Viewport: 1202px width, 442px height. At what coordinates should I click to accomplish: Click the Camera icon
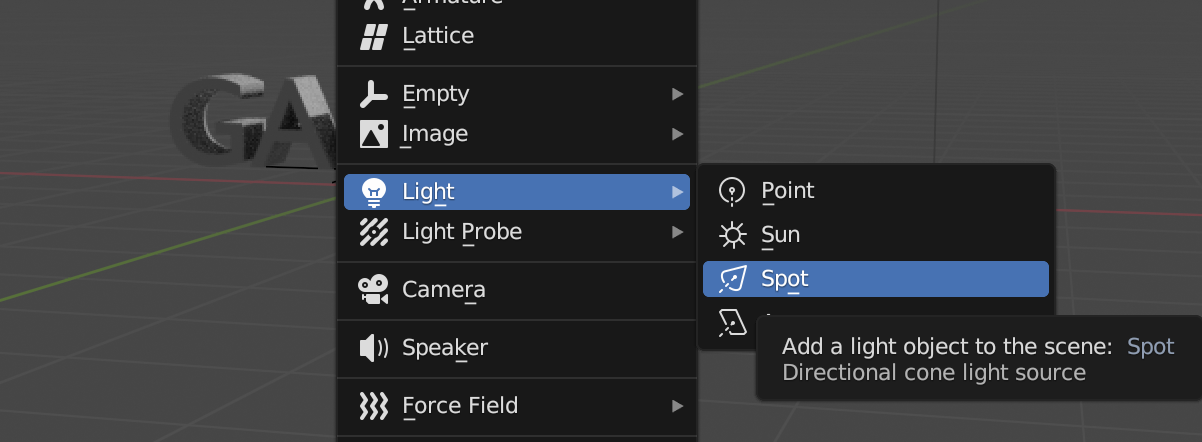pyautogui.click(x=373, y=290)
